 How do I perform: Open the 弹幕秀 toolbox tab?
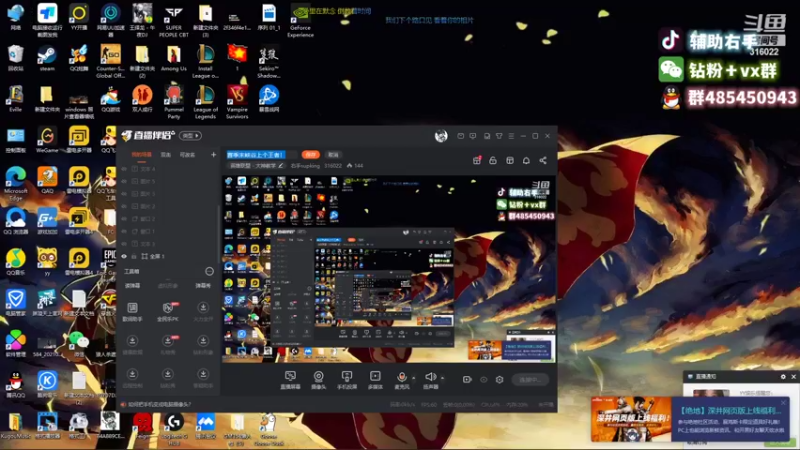pos(203,286)
